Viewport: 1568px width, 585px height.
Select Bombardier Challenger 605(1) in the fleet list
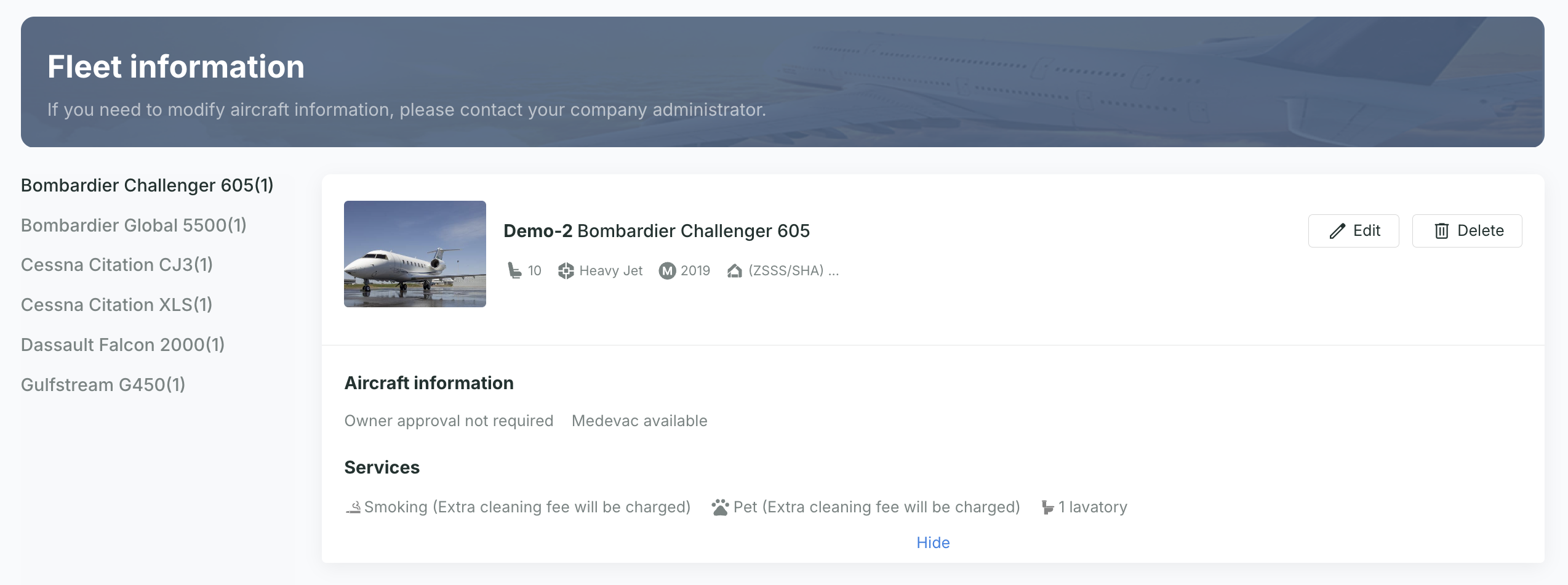[x=147, y=185]
